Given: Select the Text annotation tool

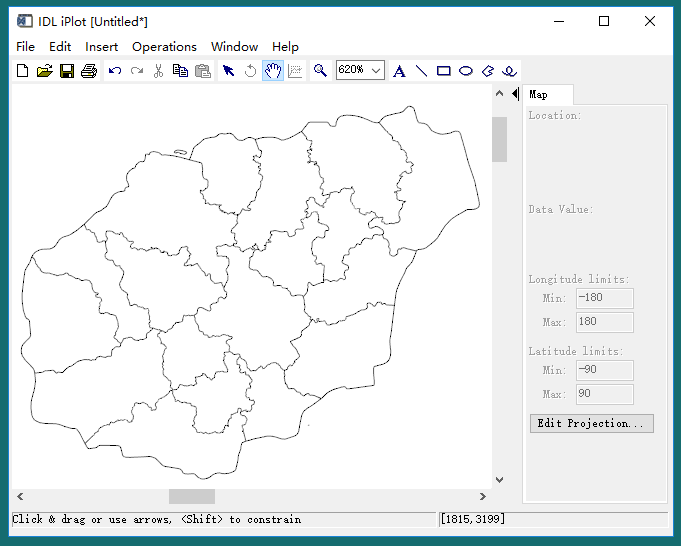Looking at the screenshot, I should click(x=399, y=71).
